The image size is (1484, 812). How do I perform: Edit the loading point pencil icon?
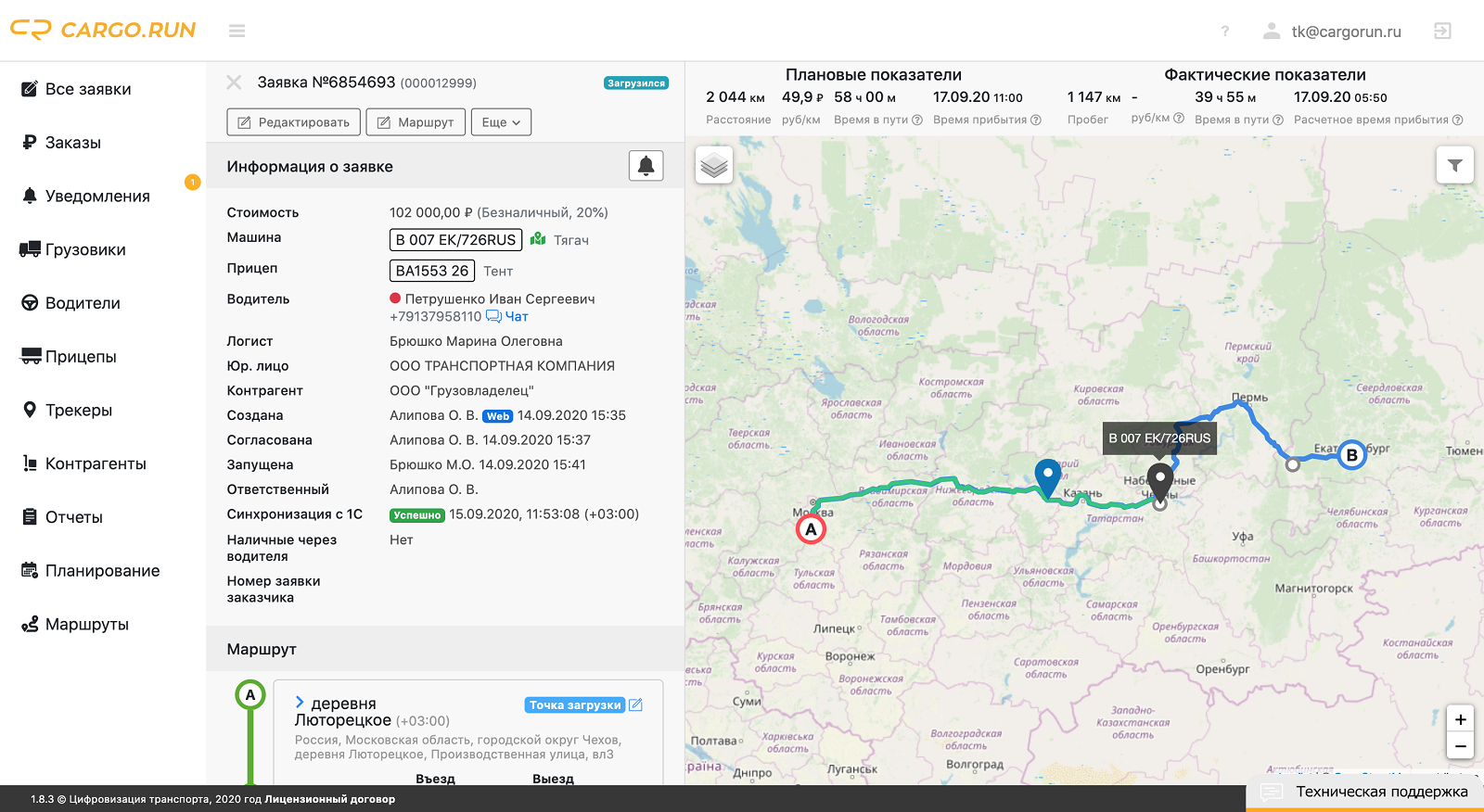[635, 705]
